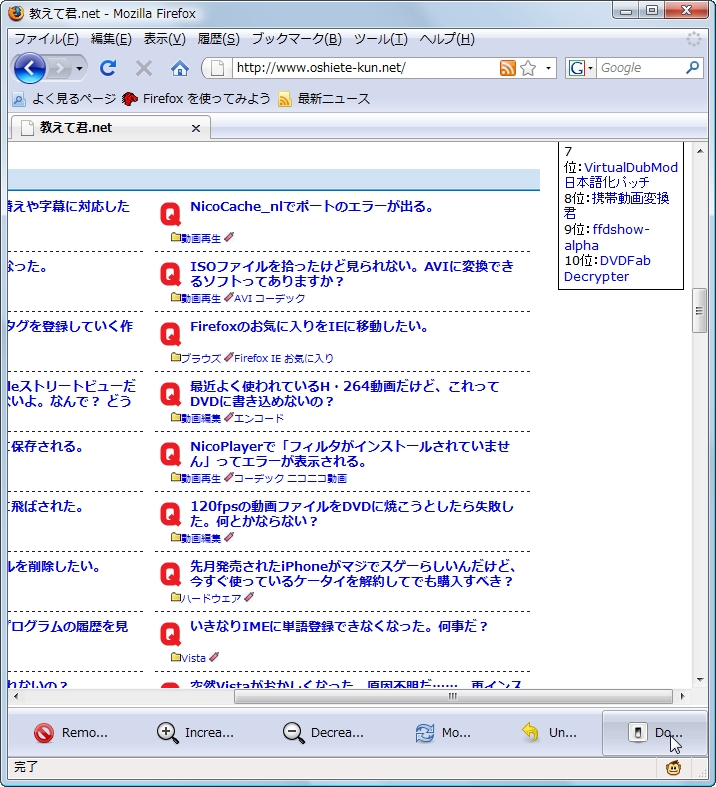716x787 pixels.
Task: Click the vertical scrollbar thumb
Action: pos(699,310)
